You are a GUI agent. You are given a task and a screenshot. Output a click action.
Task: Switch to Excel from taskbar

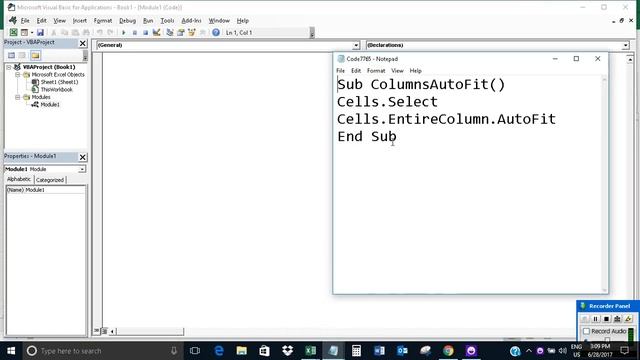tap(311, 351)
